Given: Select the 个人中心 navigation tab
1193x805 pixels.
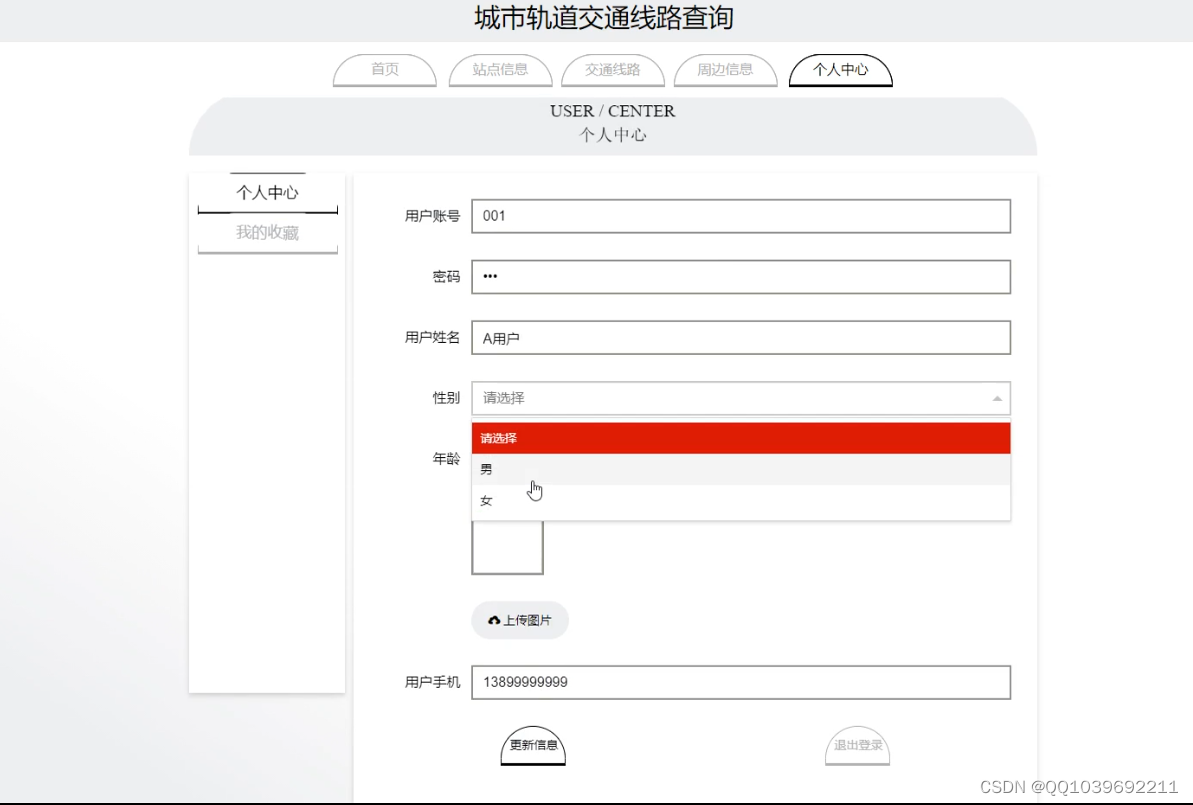Looking at the screenshot, I should [x=840, y=70].
